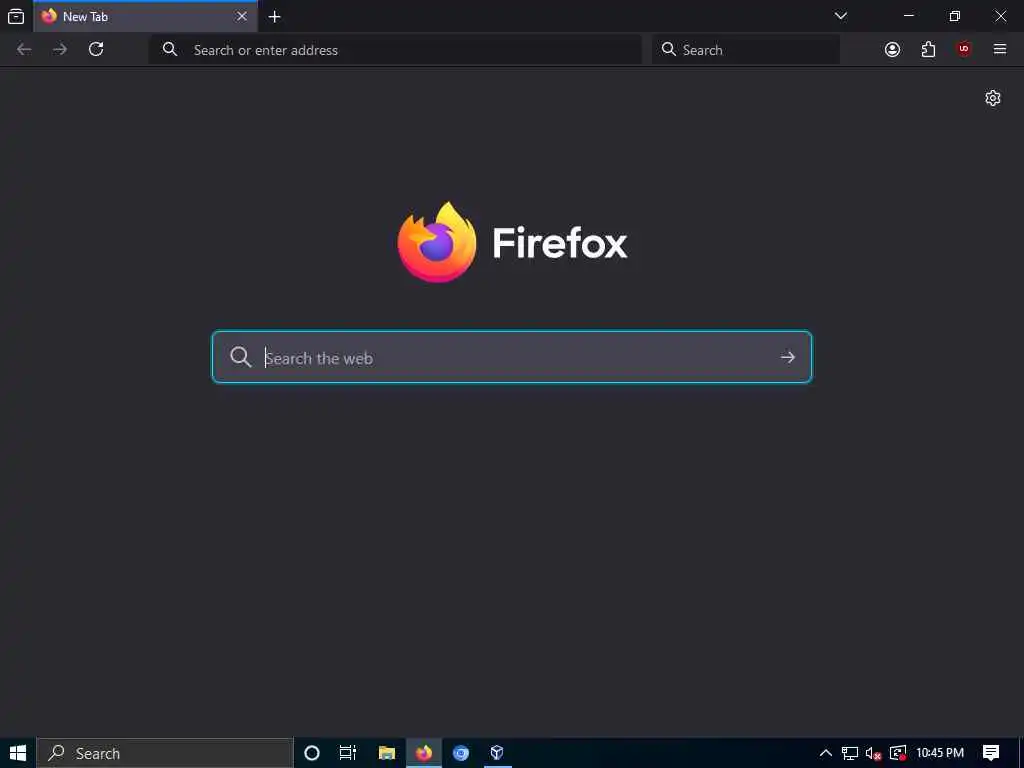Close the Firefox window
This screenshot has width=1024, height=768.
[x=1000, y=16]
